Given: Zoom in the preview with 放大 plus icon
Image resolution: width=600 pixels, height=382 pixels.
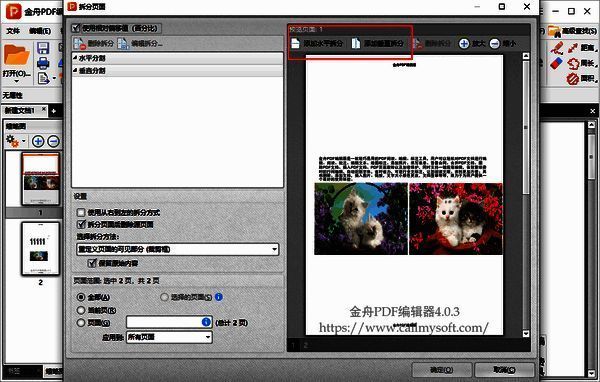Looking at the screenshot, I should (x=464, y=44).
